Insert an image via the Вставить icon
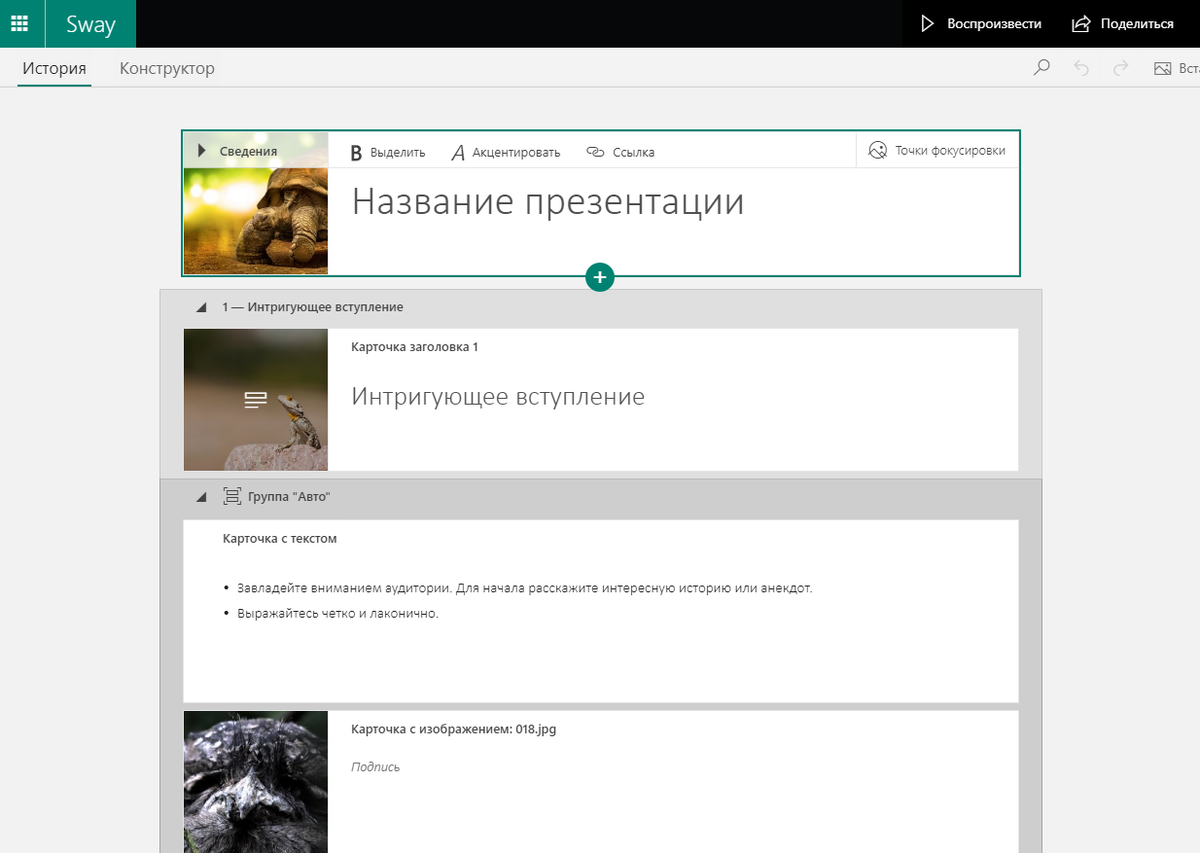The image size is (1200, 853). click(1162, 68)
